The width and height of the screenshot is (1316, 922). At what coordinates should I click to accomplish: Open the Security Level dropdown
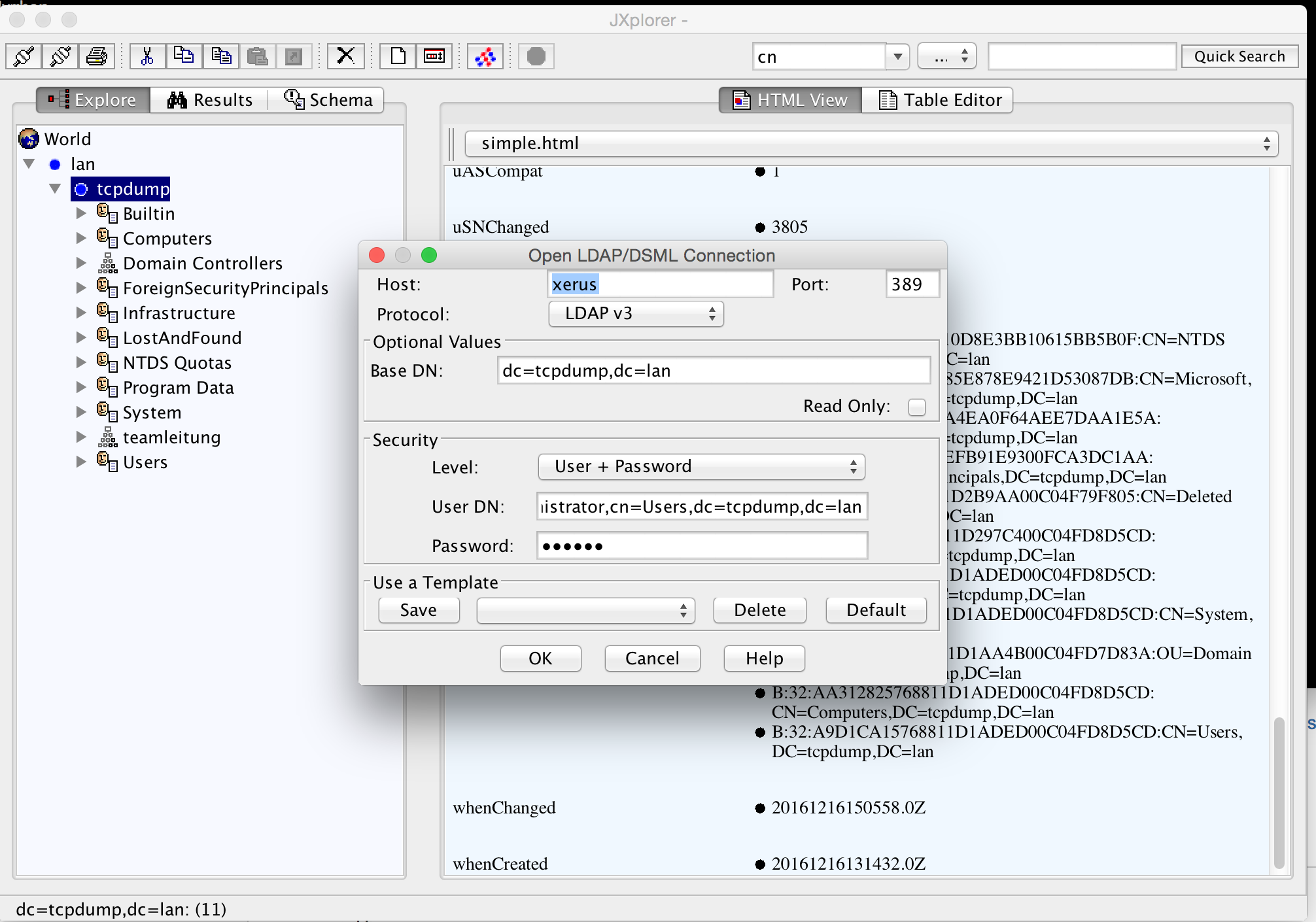coord(701,467)
